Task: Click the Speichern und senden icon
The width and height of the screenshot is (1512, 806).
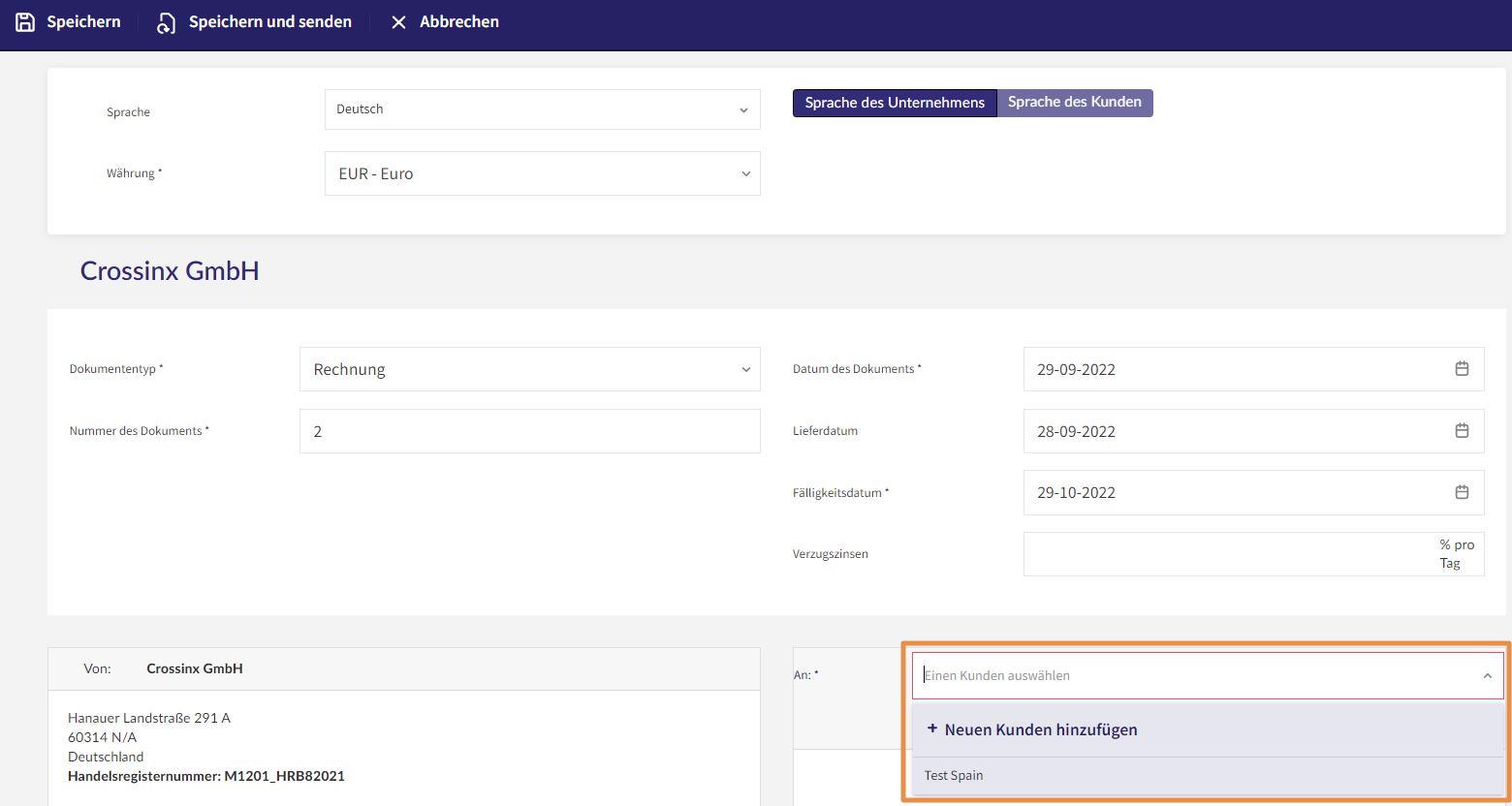Action: point(167,22)
